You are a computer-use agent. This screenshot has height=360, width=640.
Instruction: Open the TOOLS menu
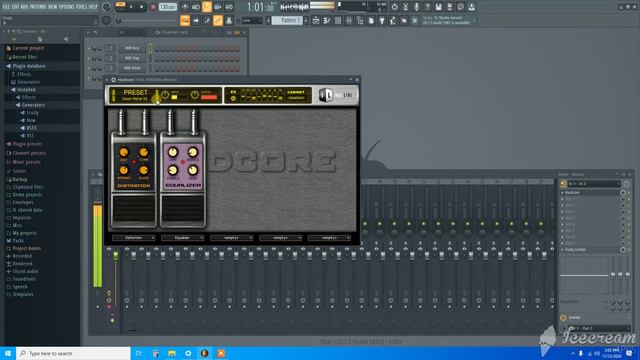point(81,7)
